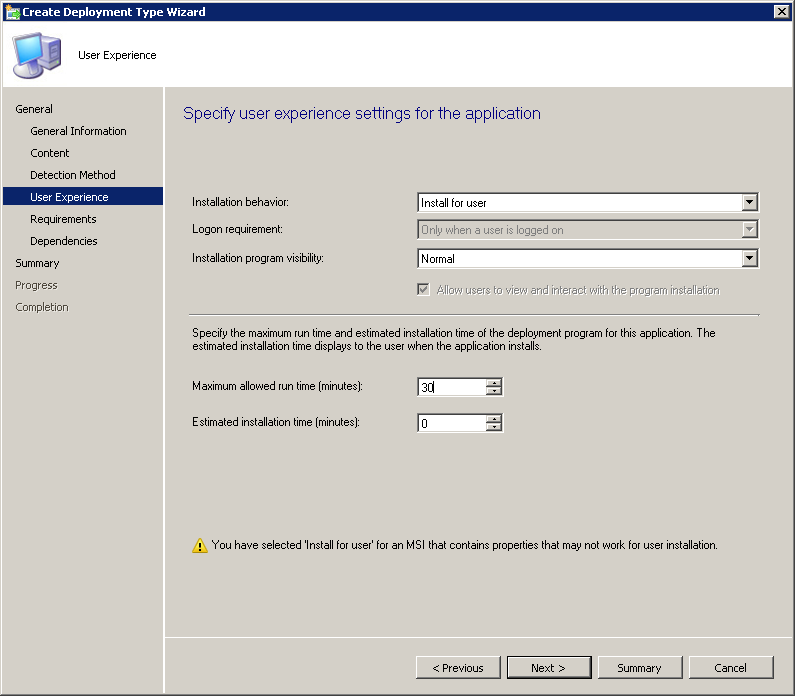Select the Dependencies step
This screenshot has height=696, width=795.
tap(64, 241)
